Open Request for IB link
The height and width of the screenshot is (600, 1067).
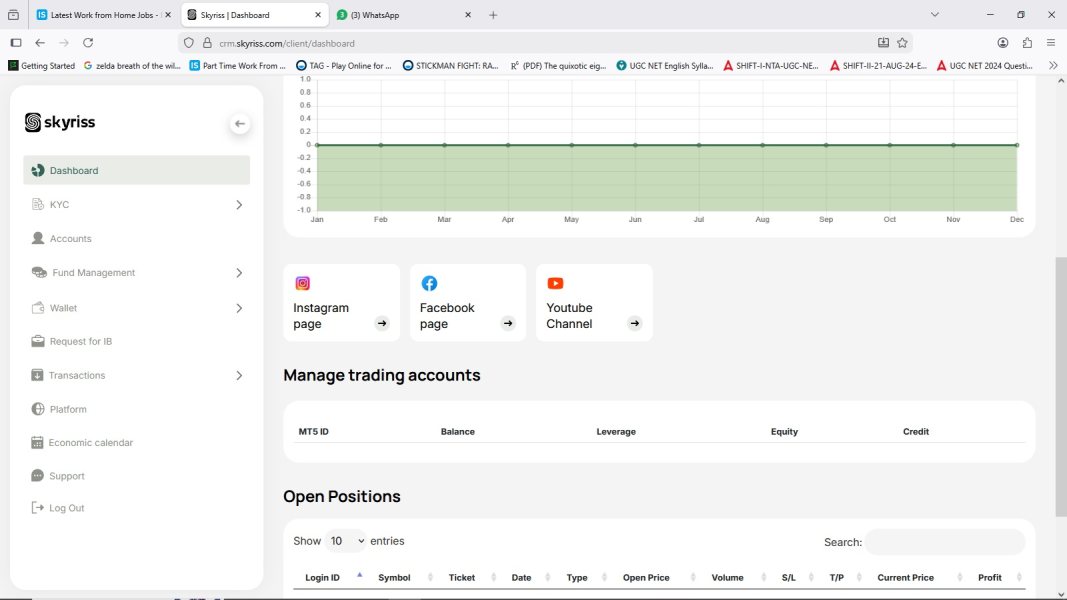pyautogui.click(x=80, y=341)
